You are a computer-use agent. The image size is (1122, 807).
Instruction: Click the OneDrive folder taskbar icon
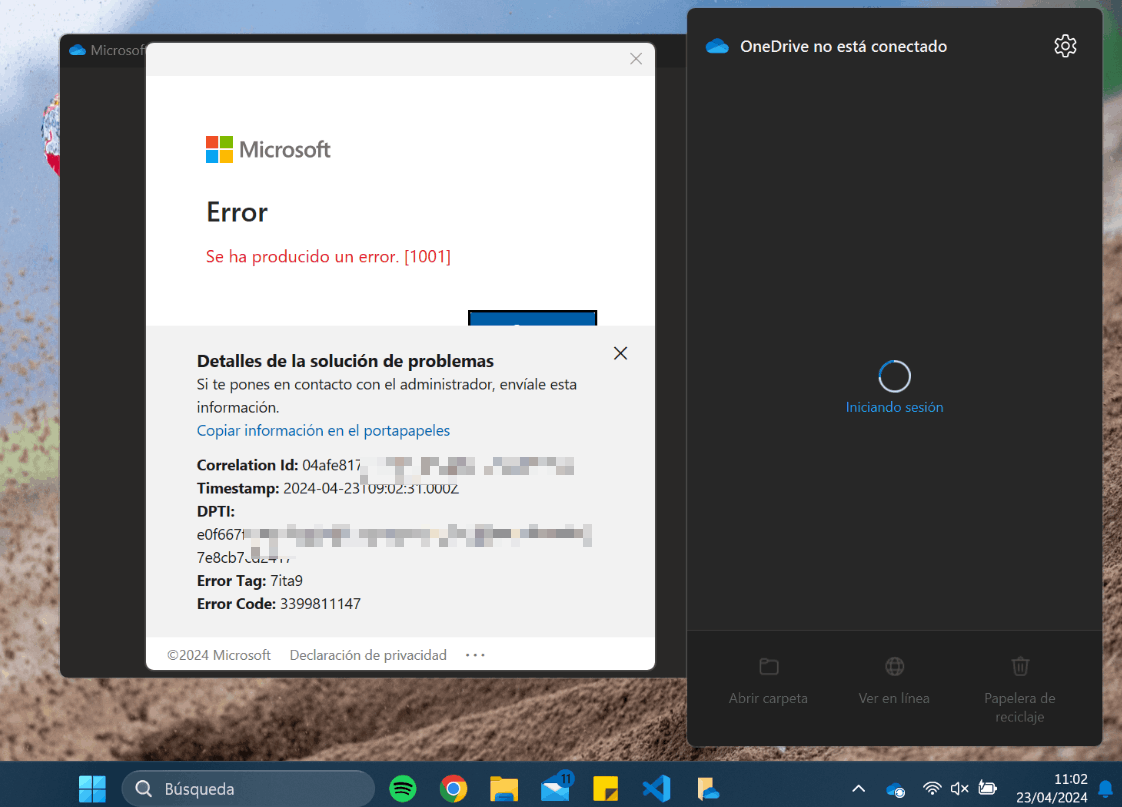point(708,788)
